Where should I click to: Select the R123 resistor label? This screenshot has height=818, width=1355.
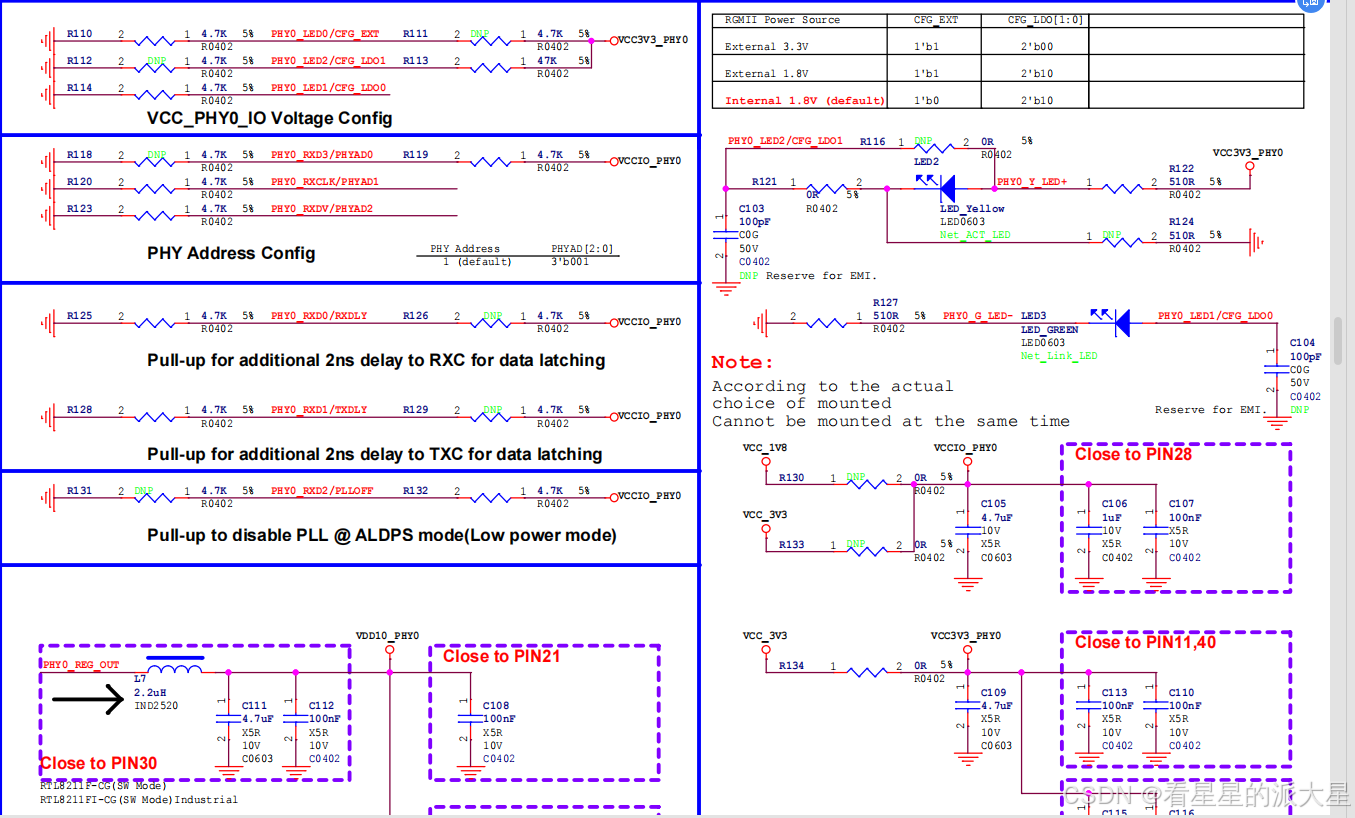click(x=80, y=209)
